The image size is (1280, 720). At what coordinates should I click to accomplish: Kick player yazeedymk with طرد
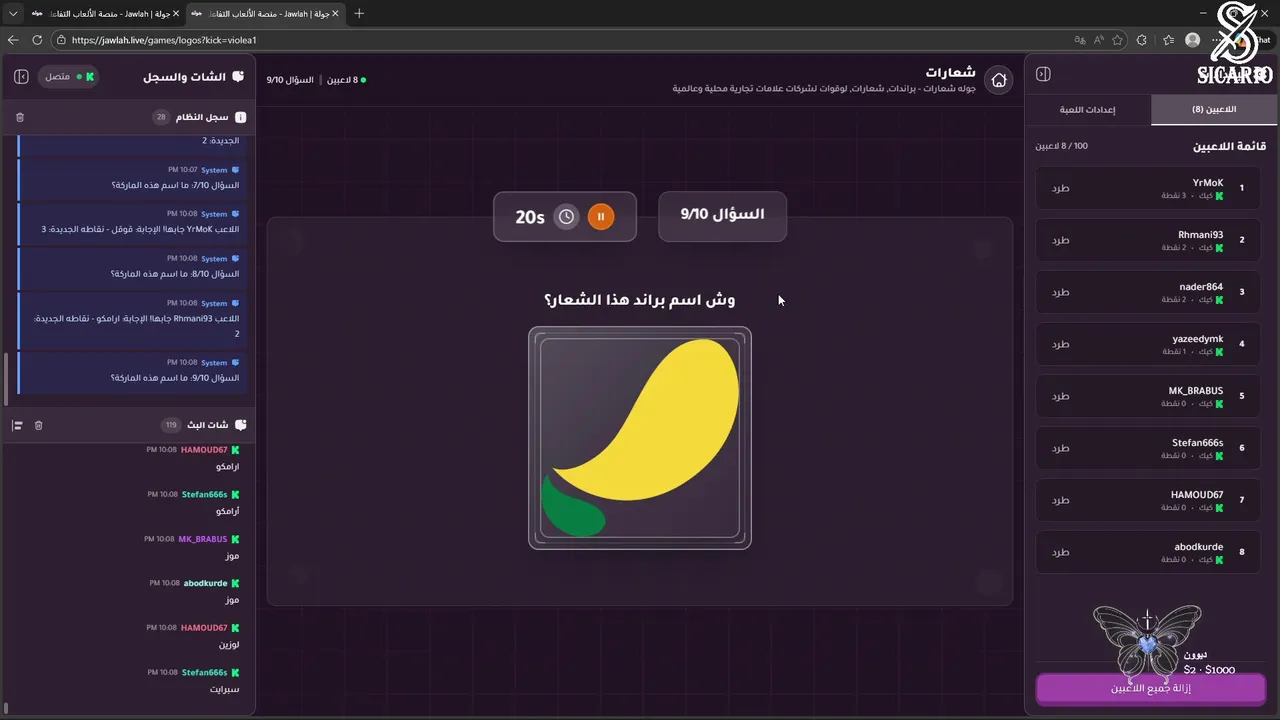click(x=1060, y=344)
